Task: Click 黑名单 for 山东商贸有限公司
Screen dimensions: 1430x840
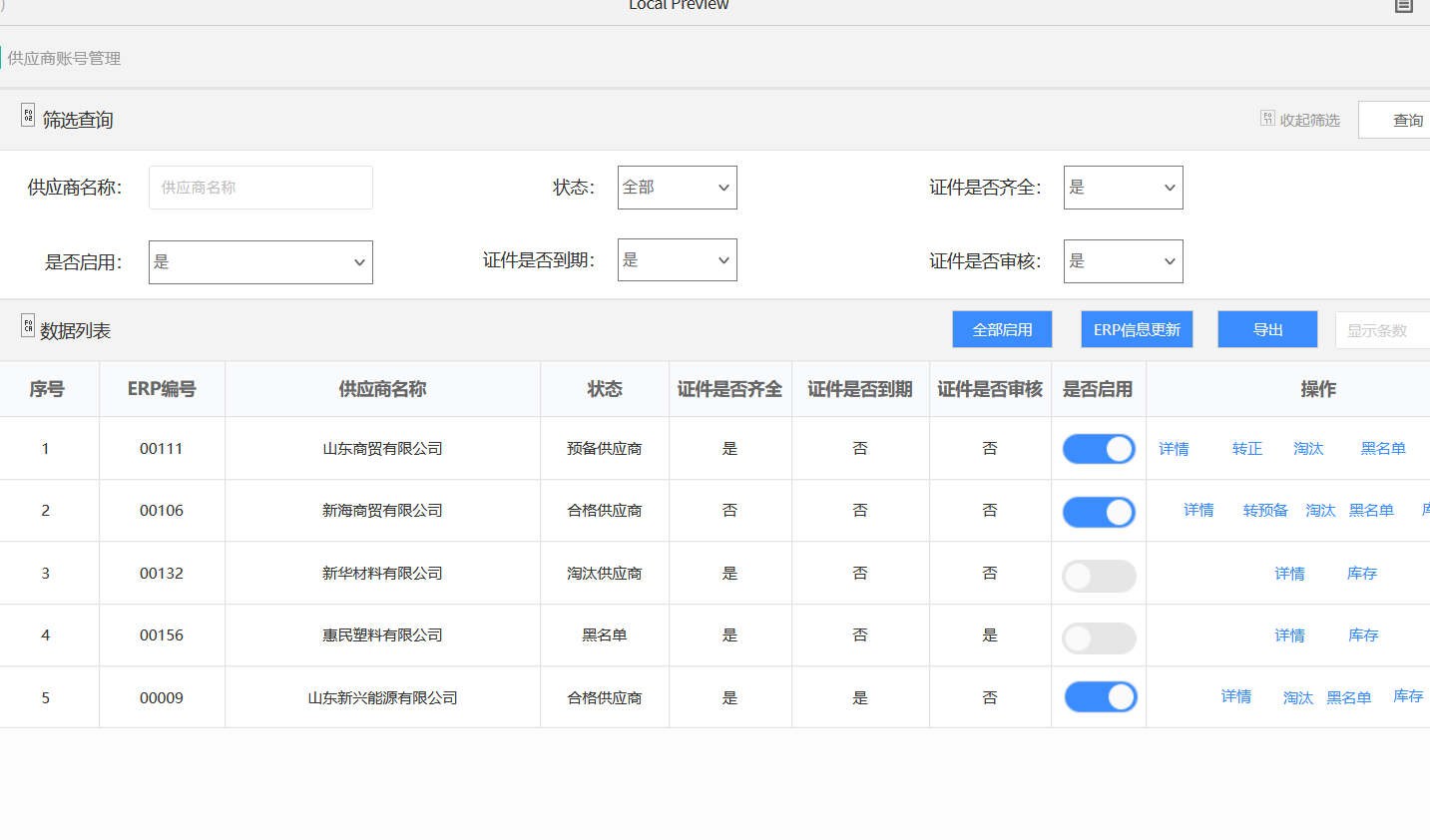Action: coord(1383,449)
